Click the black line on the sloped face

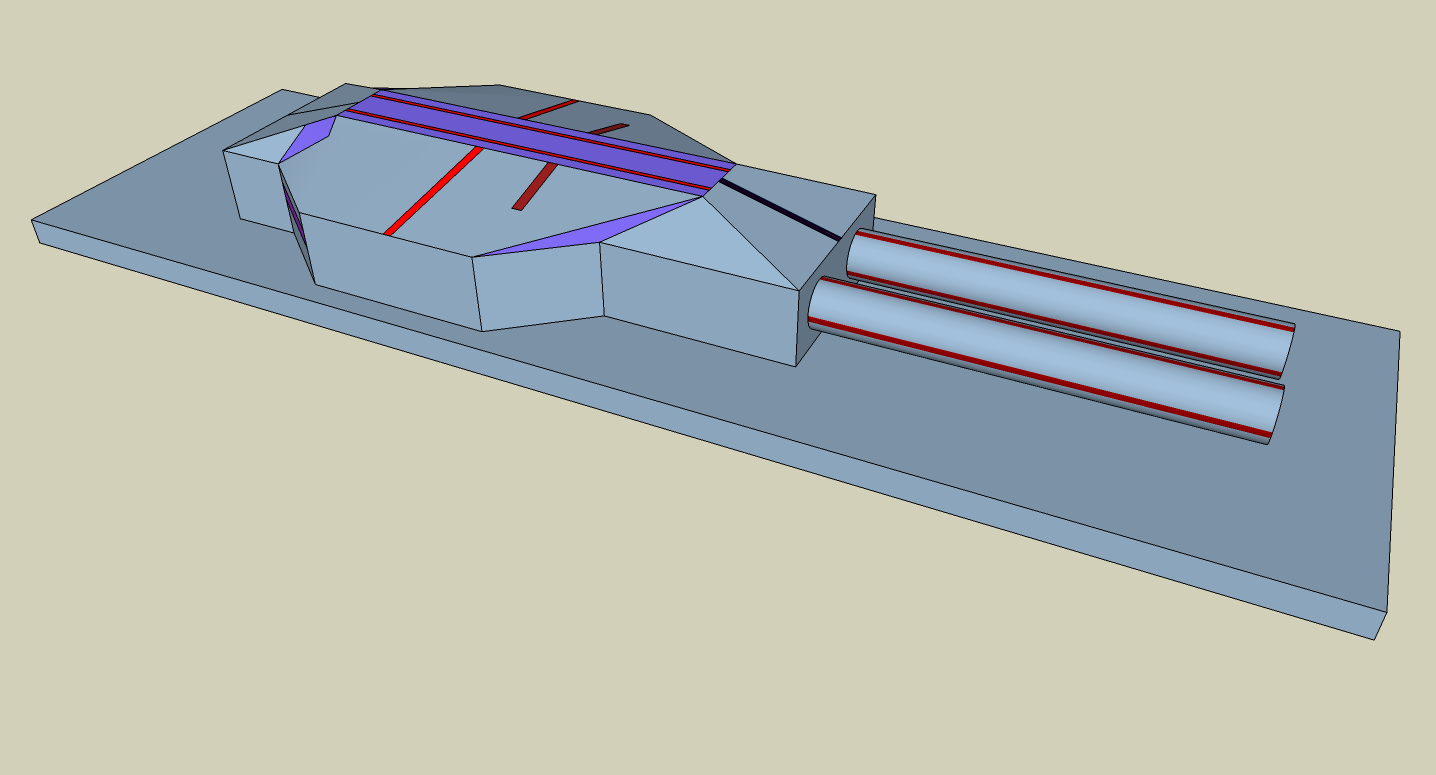(x=780, y=206)
